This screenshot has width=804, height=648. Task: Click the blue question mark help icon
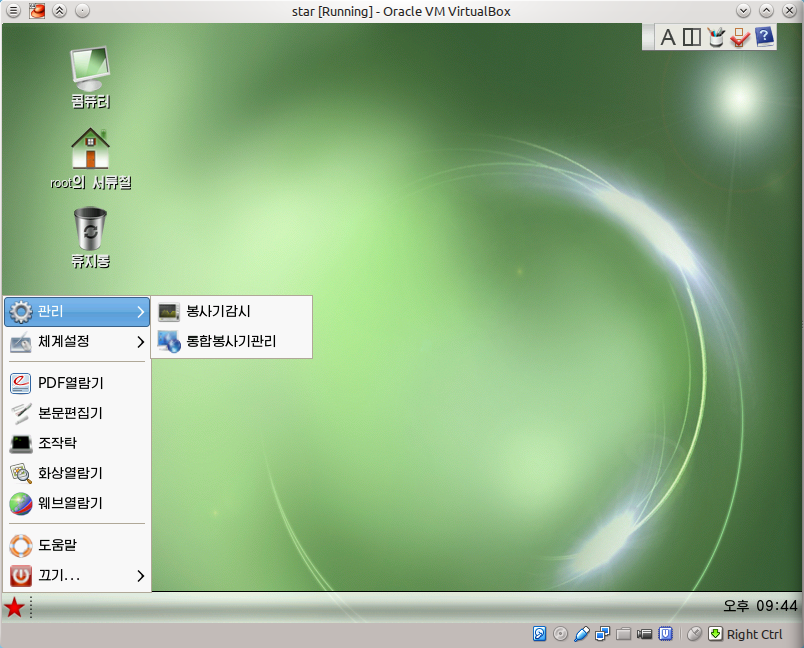(764, 37)
